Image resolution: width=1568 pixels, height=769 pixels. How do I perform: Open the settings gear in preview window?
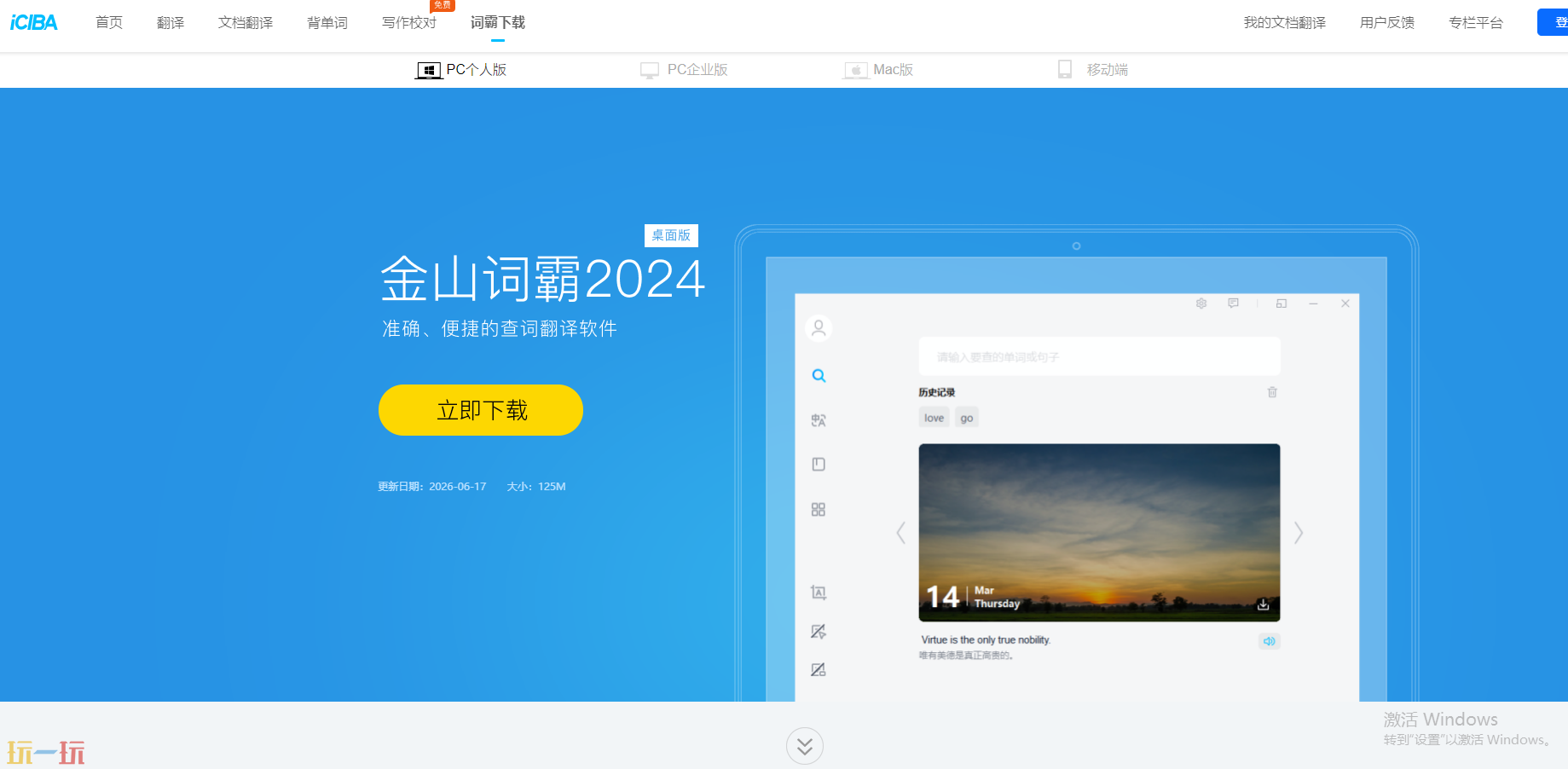1201,304
